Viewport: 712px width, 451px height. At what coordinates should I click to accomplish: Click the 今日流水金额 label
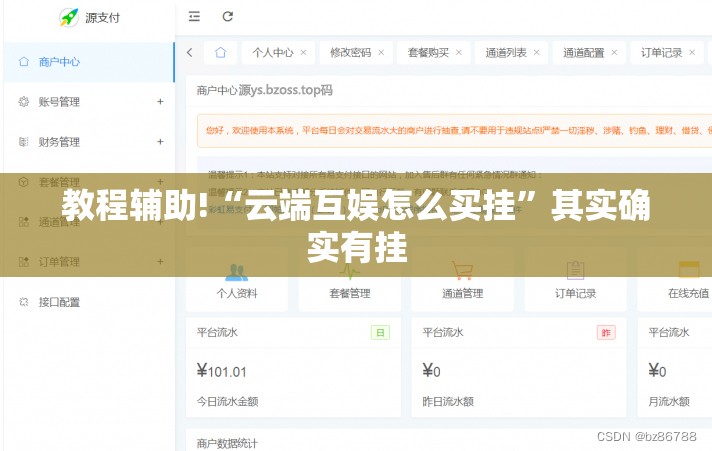coord(227,401)
